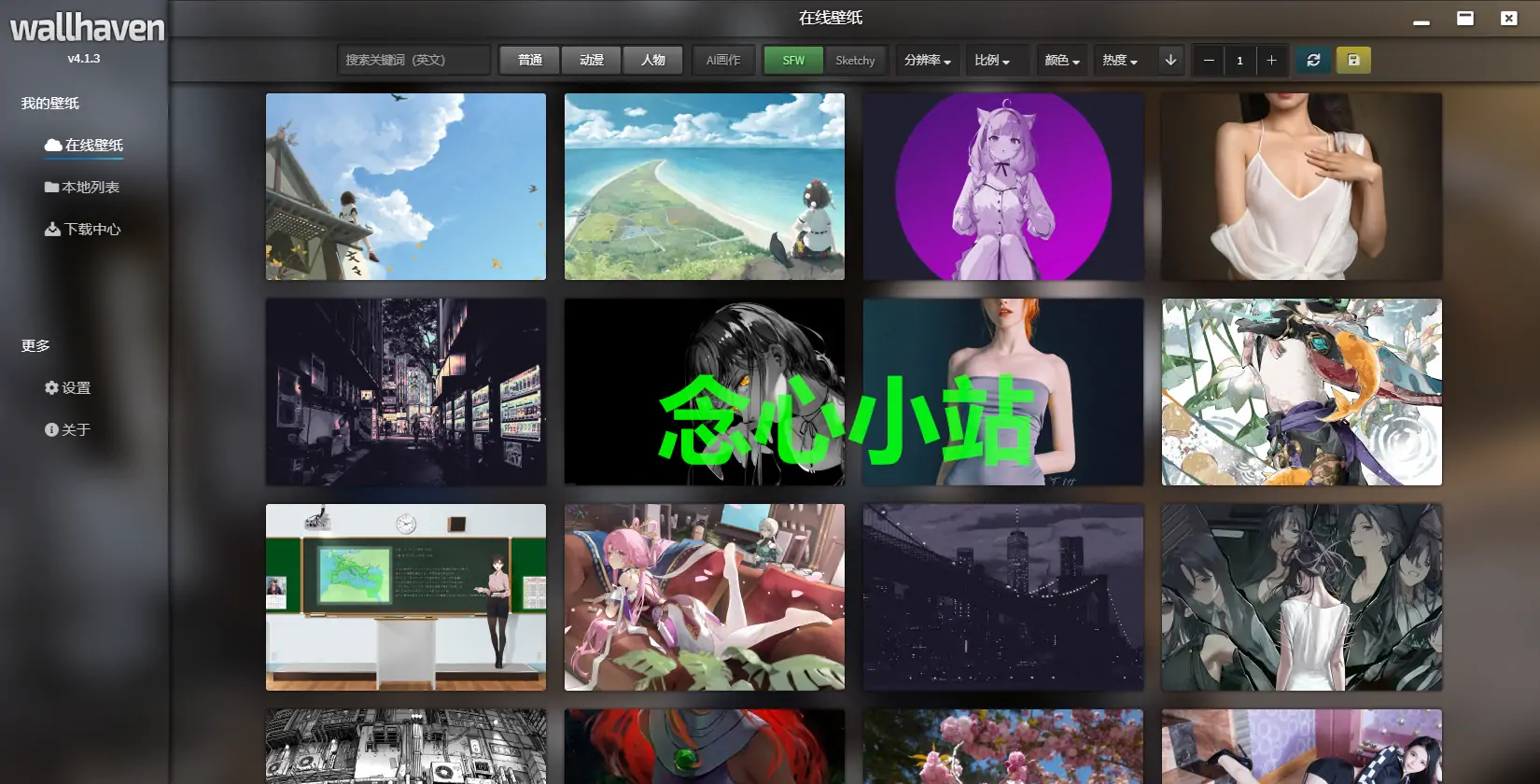This screenshot has width=1540, height=784.
Task: Open the pink cherry blossoms wallpaper
Action: [x=1003, y=747]
